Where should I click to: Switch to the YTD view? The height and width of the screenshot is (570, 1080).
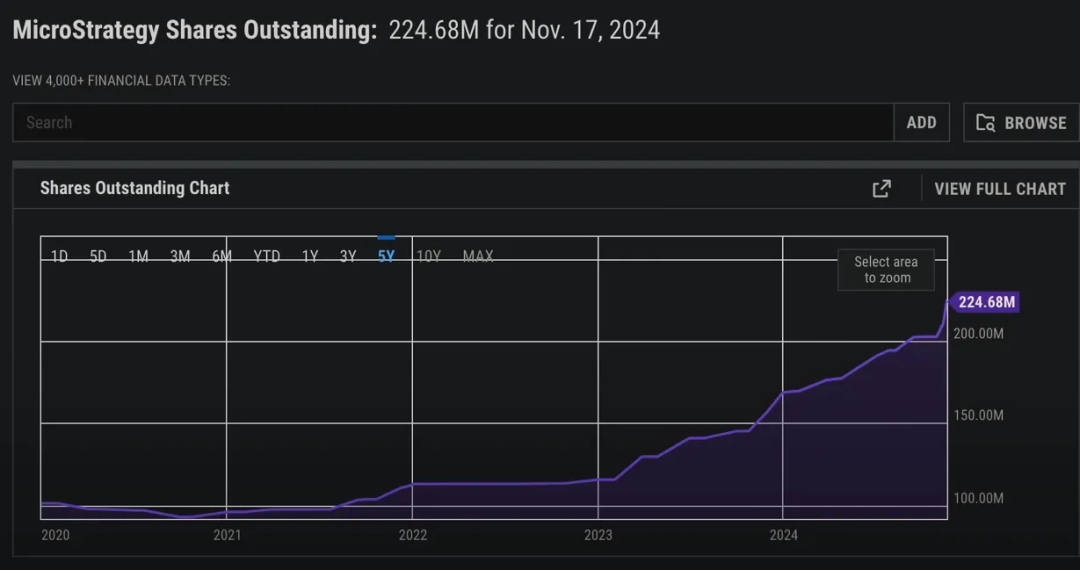pos(266,257)
